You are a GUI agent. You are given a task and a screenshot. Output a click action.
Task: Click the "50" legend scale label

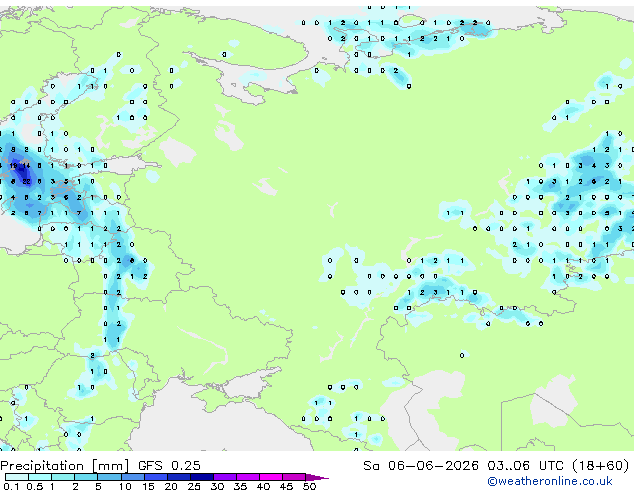click(309, 486)
